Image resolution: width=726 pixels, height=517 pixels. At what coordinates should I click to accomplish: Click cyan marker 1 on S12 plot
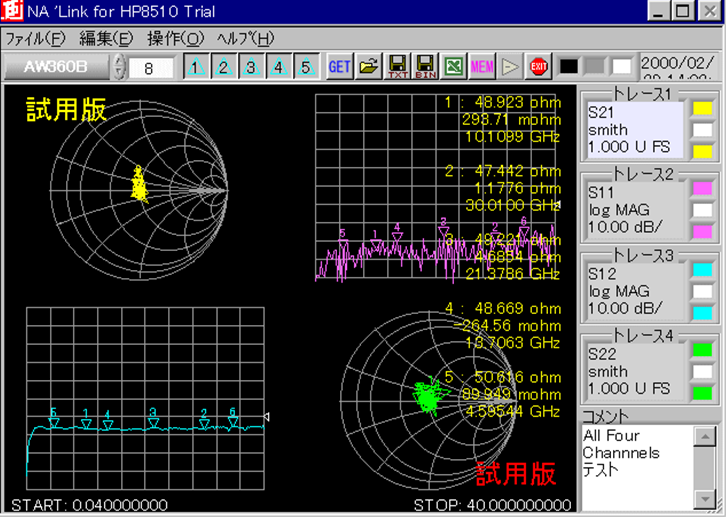click(x=86, y=419)
